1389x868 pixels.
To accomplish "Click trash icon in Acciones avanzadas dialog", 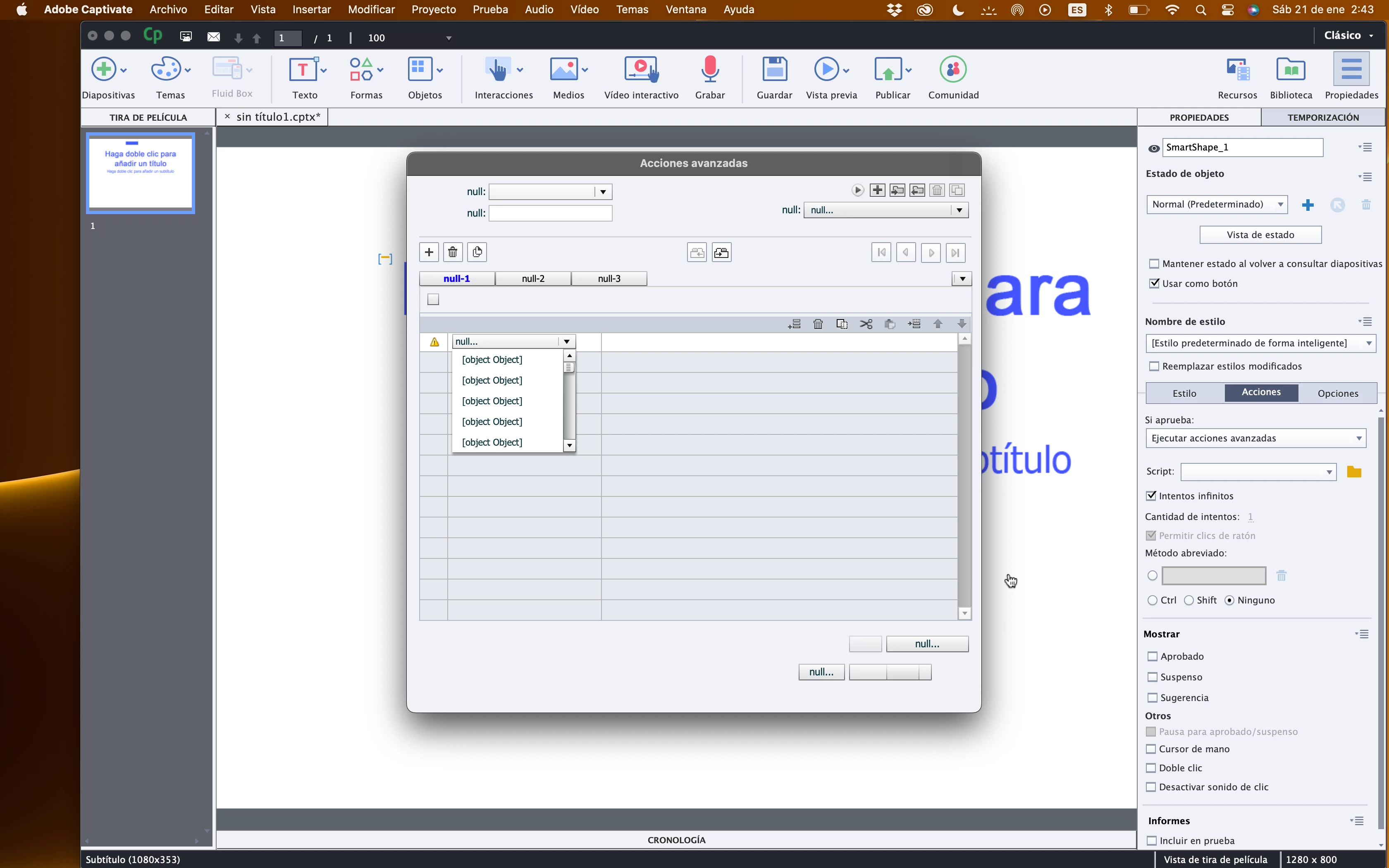I will pyautogui.click(x=453, y=252).
